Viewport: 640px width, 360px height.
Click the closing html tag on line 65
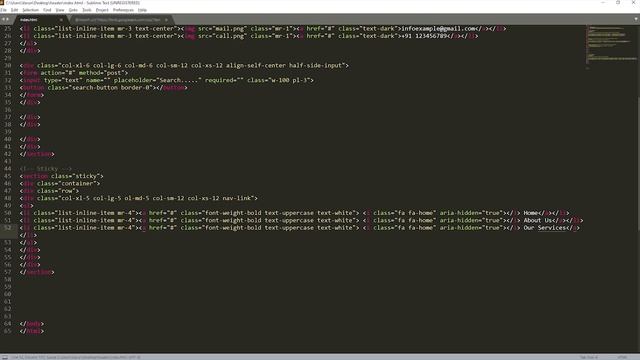tap(32, 331)
